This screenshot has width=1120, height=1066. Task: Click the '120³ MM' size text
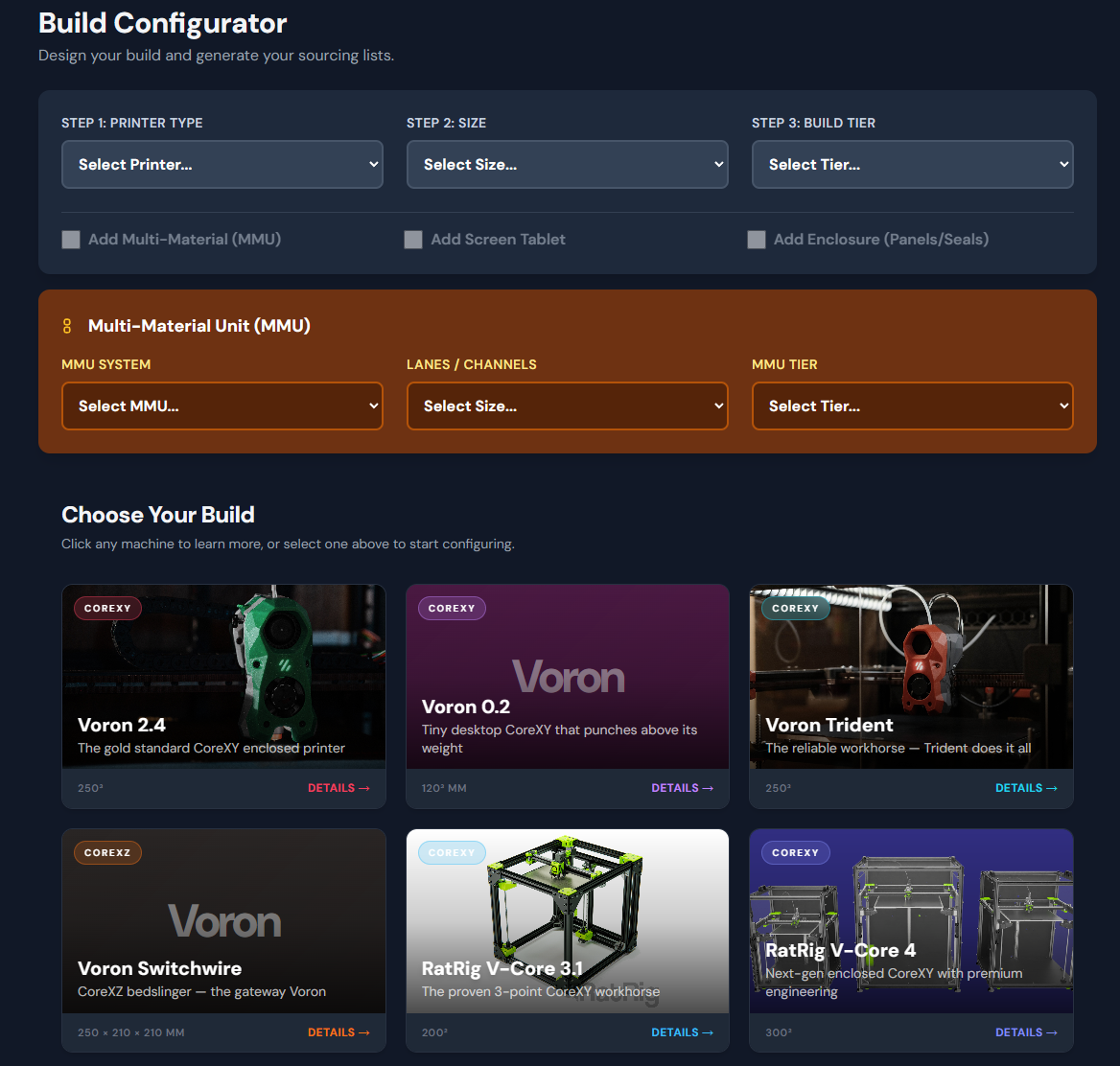[x=444, y=788]
